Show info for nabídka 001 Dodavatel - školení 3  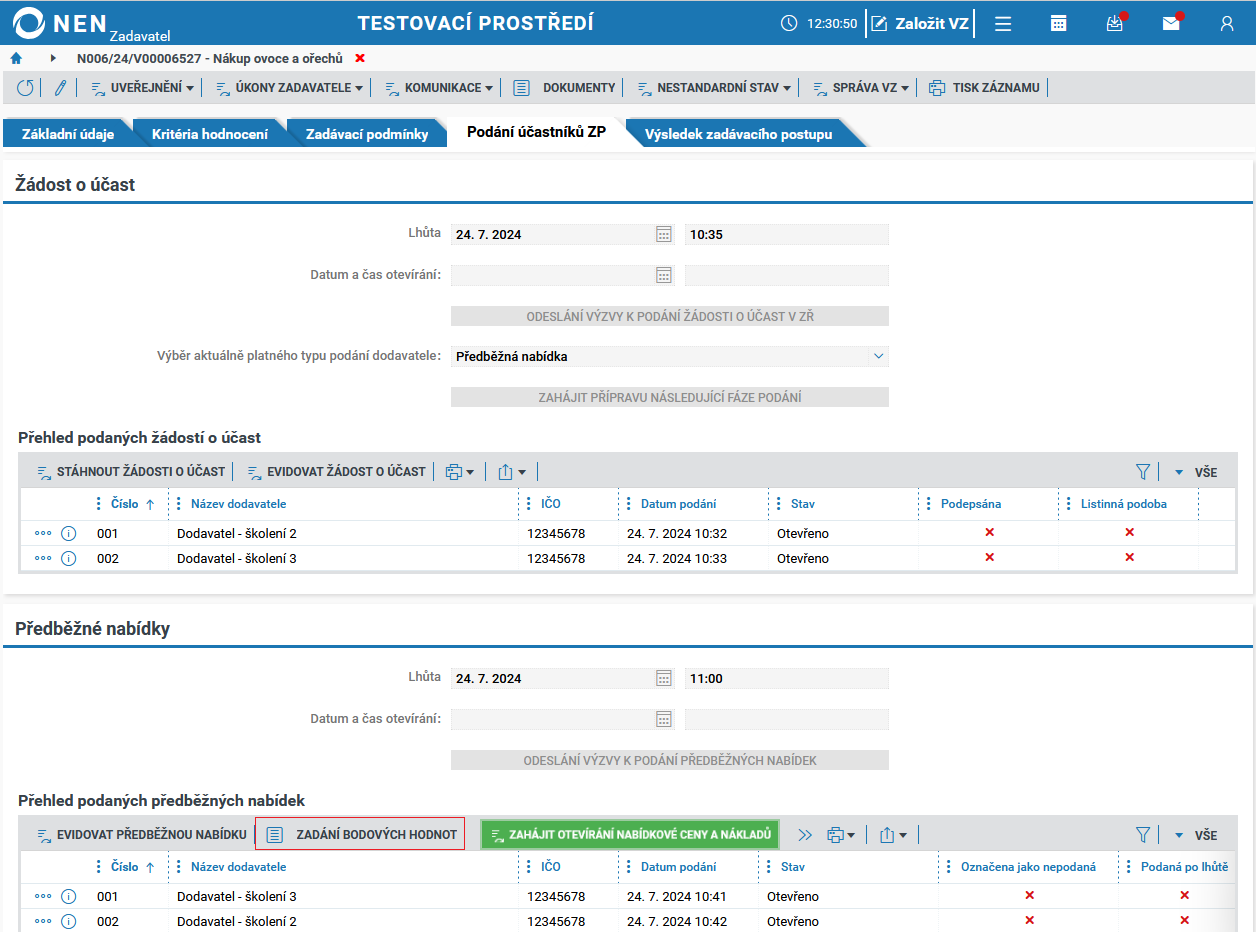(x=68, y=896)
